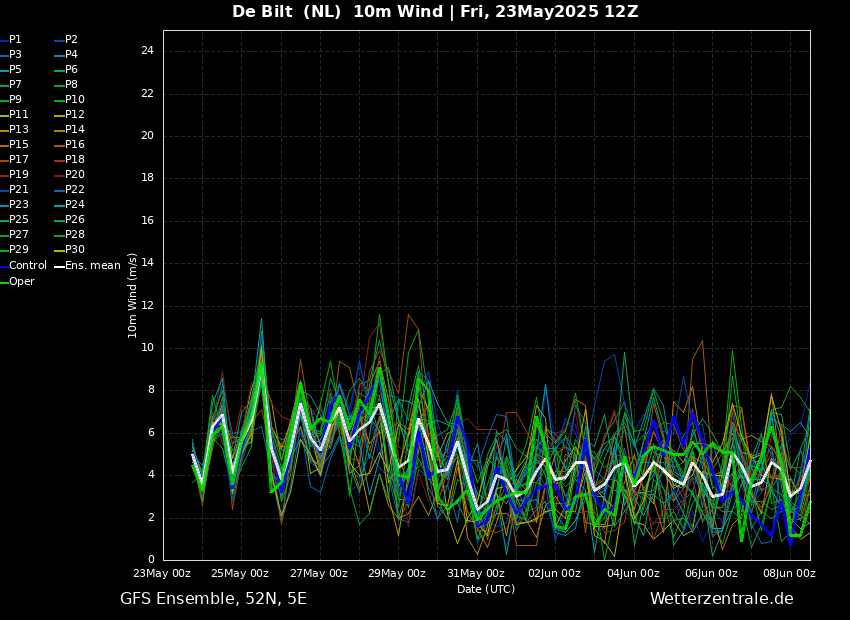Click the 31May 00z date tick

[x=476, y=573]
